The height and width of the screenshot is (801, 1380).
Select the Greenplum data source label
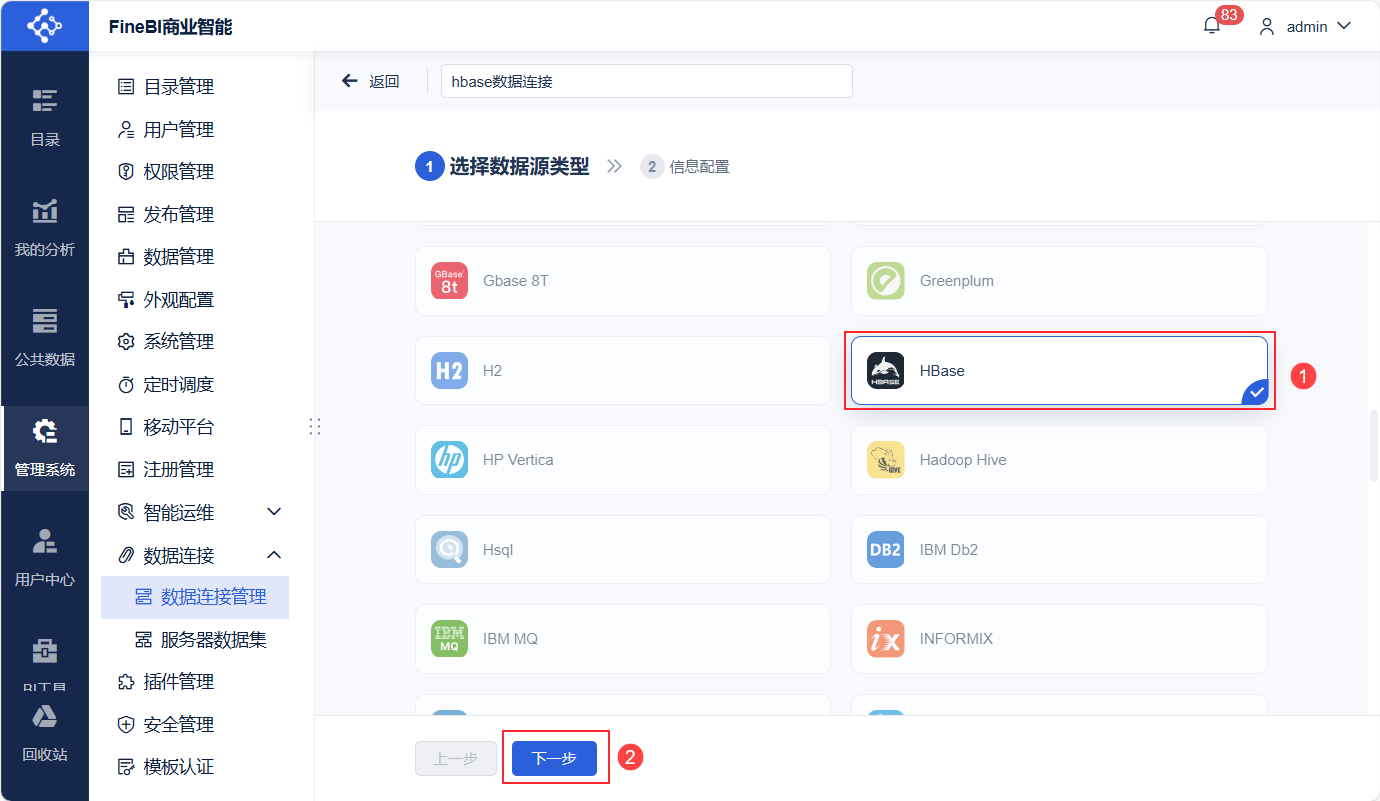tap(957, 281)
